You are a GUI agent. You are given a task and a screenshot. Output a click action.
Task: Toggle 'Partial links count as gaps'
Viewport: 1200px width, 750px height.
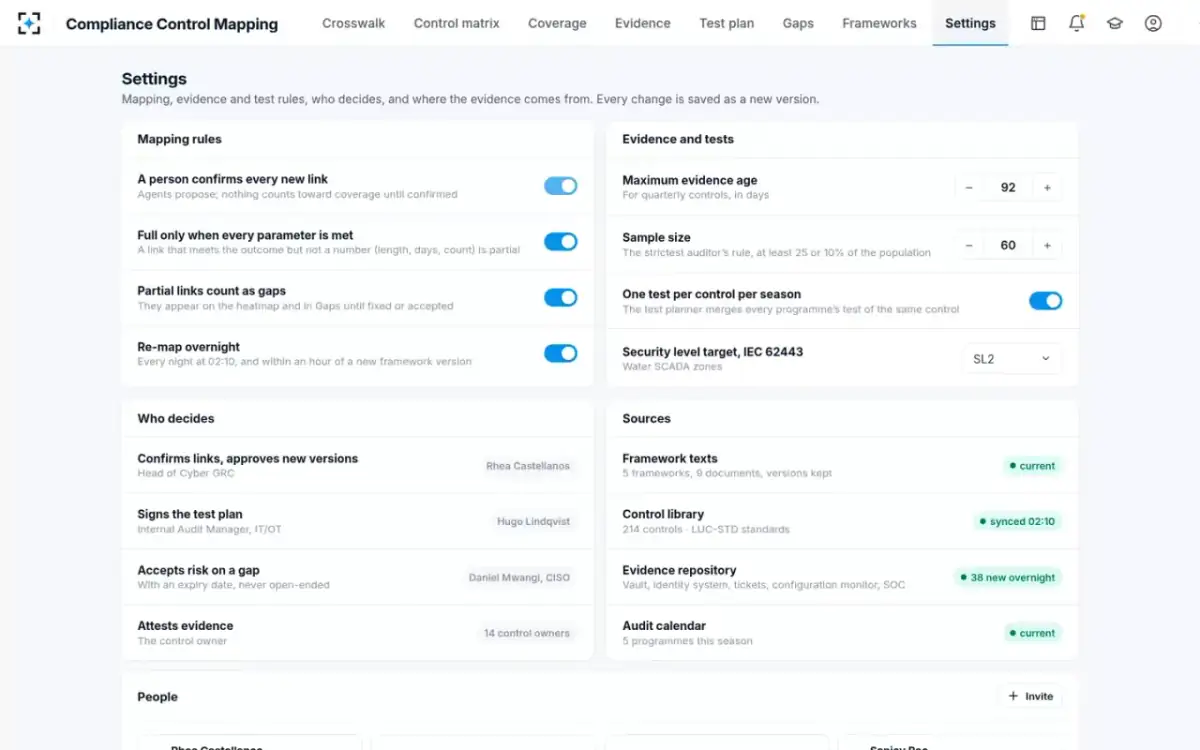pos(561,298)
